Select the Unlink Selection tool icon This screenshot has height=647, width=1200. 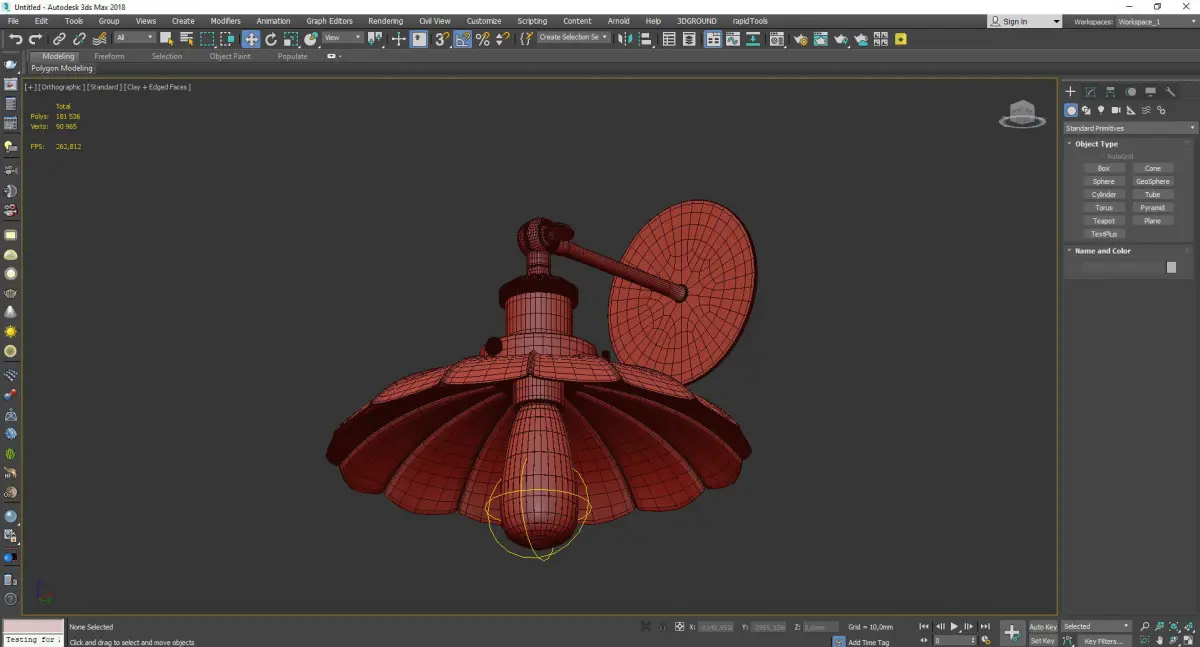coord(79,39)
